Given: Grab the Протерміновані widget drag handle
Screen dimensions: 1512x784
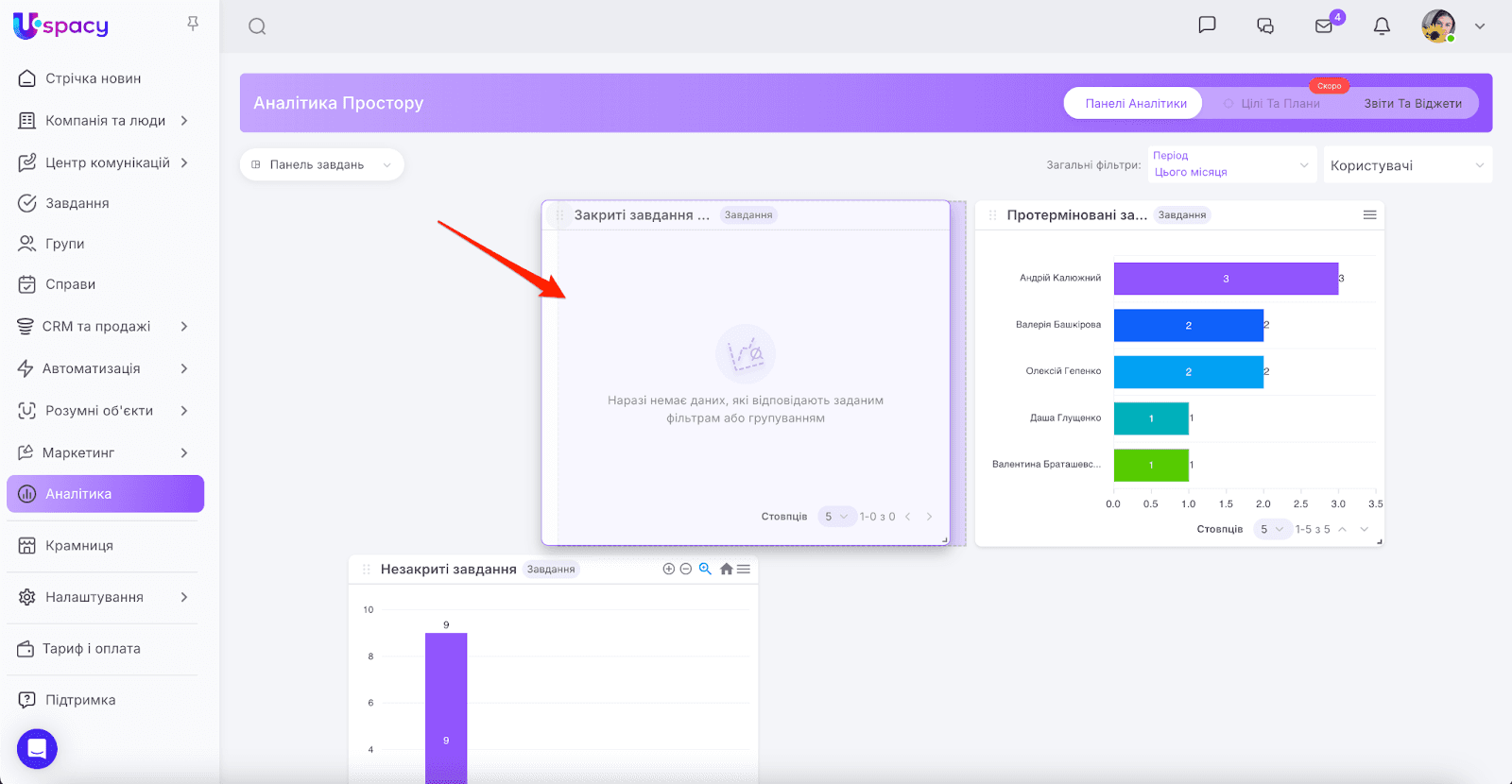Looking at the screenshot, I should [992, 215].
